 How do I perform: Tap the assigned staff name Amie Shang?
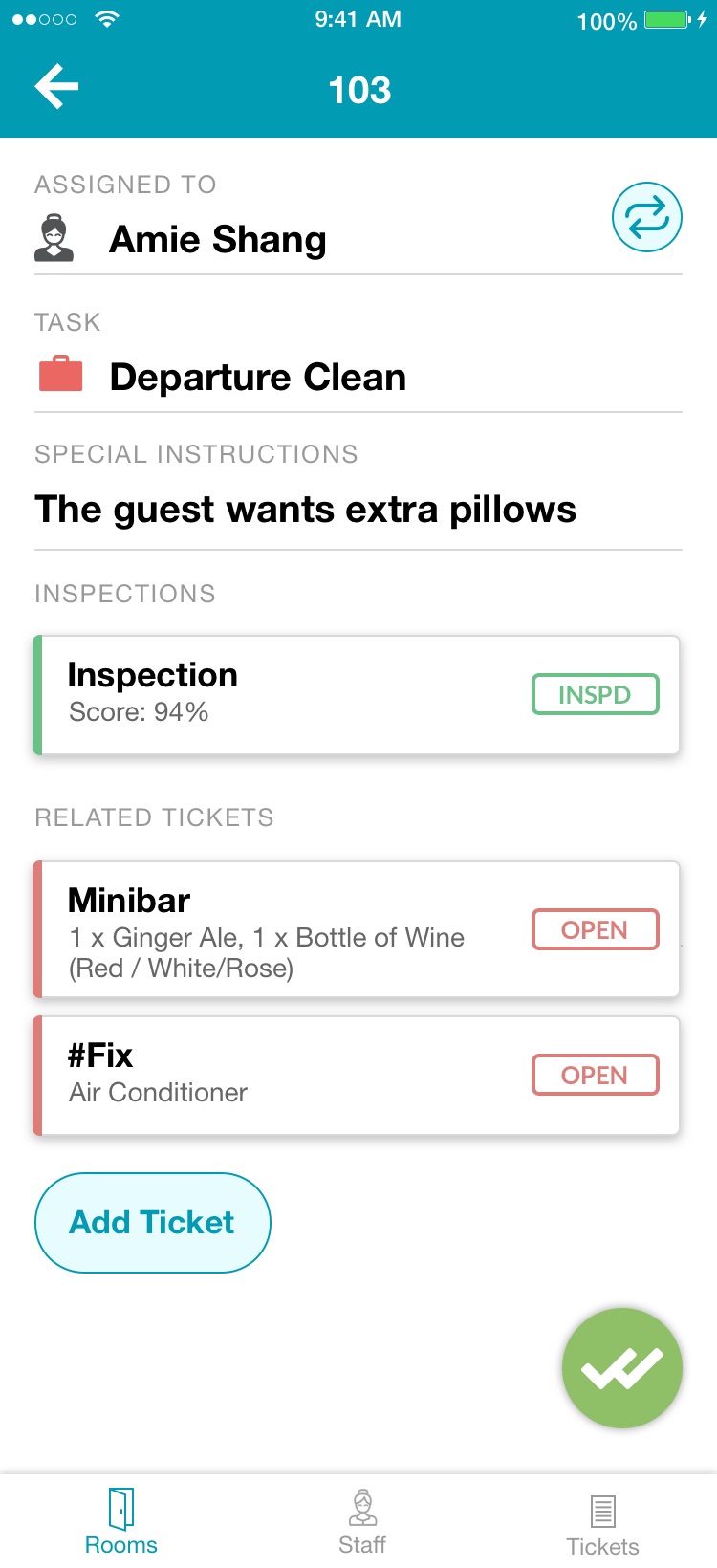pos(218,239)
